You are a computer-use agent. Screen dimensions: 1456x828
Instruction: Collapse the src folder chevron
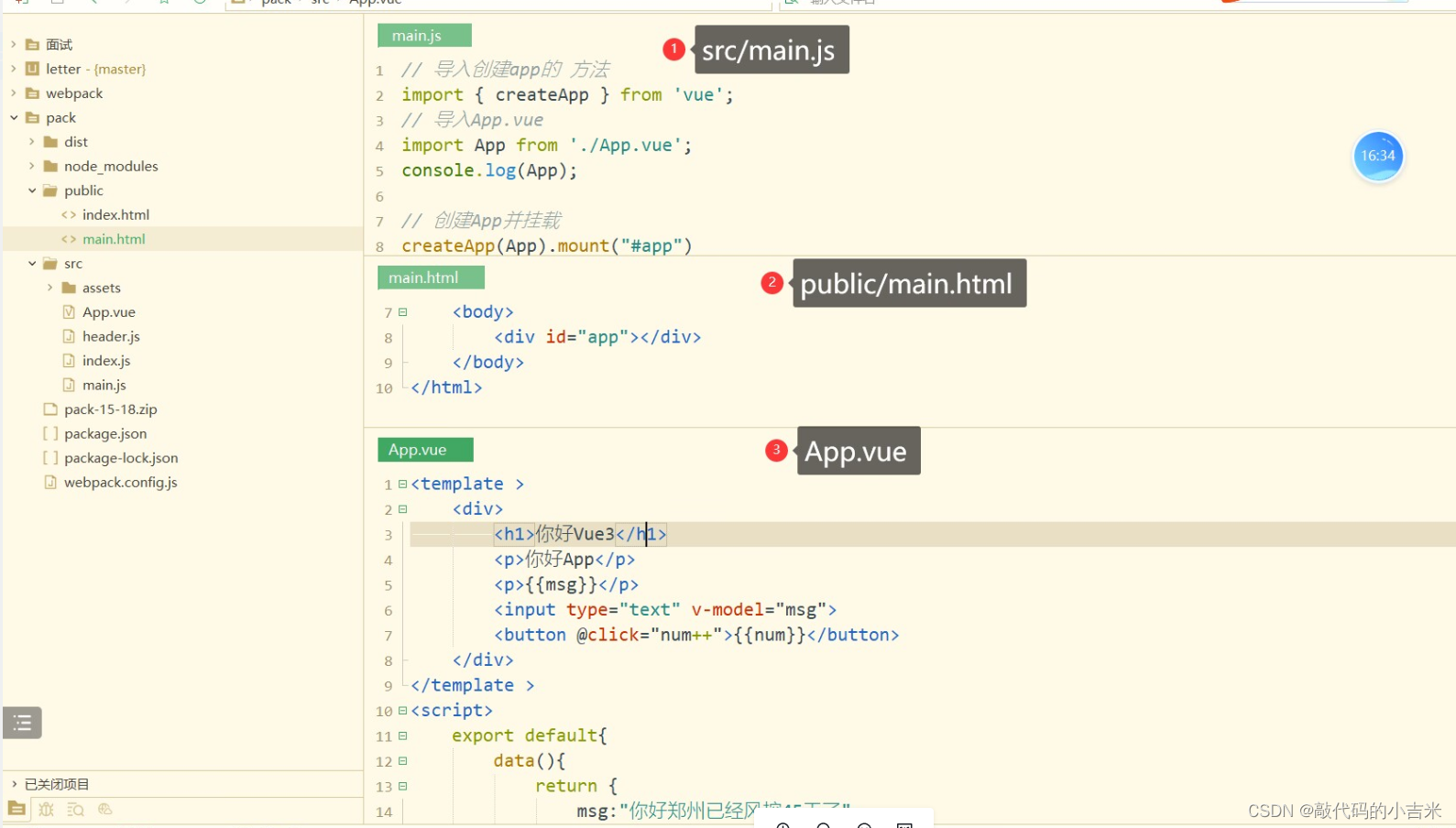[32, 263]
